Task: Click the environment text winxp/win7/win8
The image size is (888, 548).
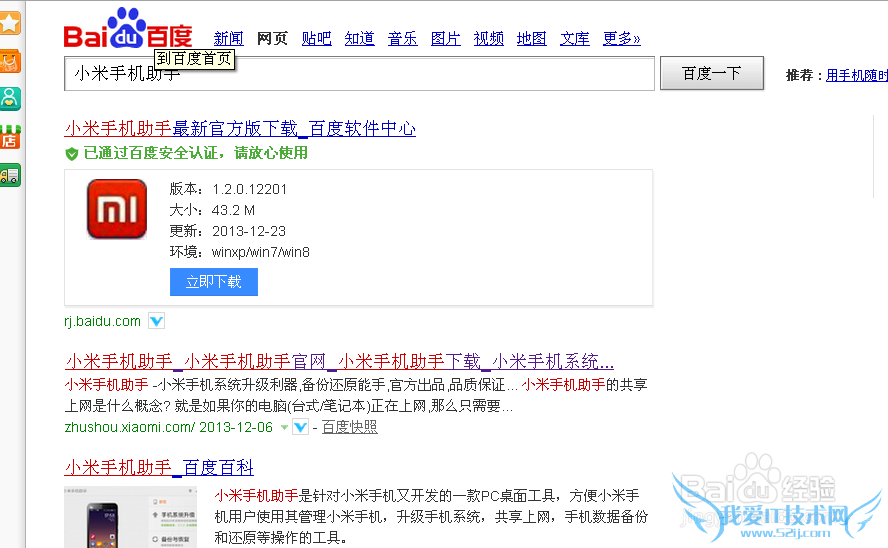Action: point(261,252)
